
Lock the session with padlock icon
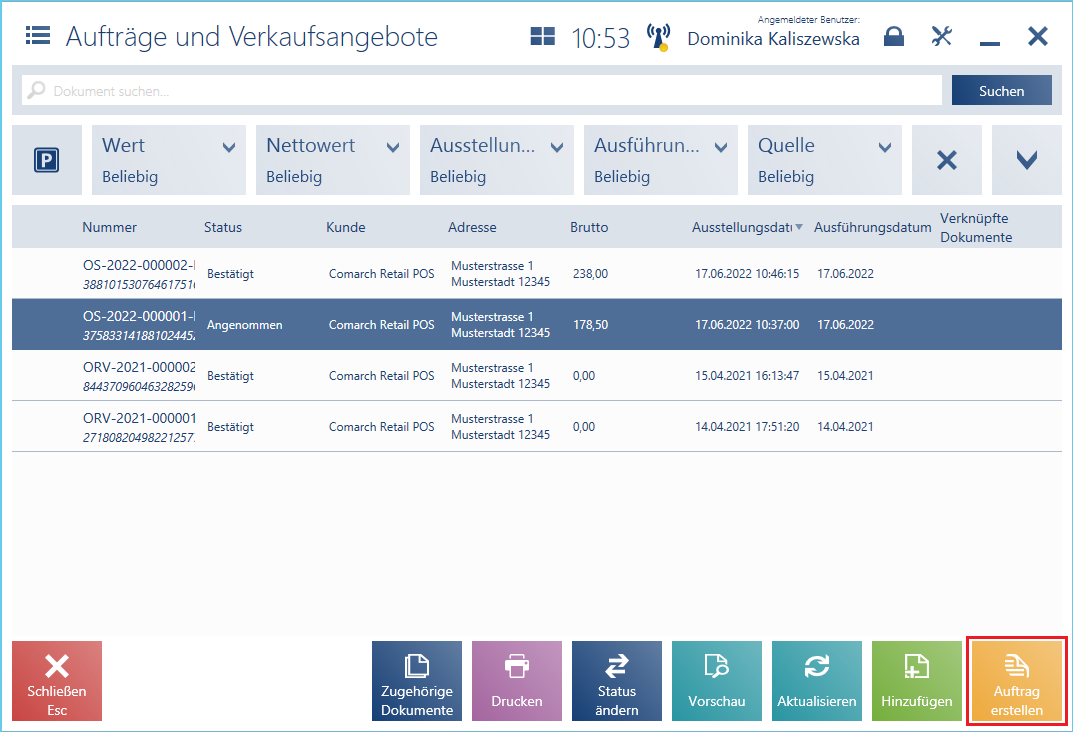(894, 37)
